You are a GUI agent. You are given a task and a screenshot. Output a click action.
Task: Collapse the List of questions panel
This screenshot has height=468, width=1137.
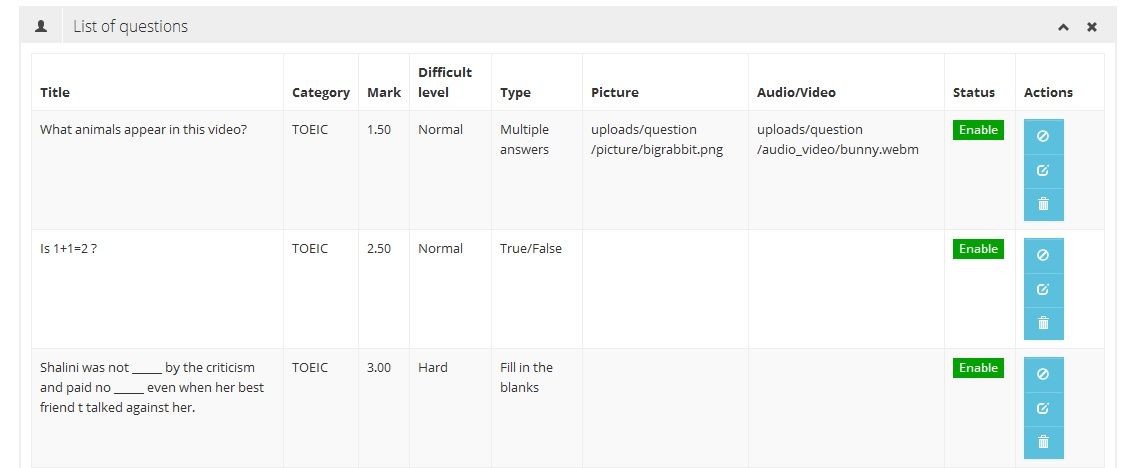pyautogui.click(x=1064, y=27)
